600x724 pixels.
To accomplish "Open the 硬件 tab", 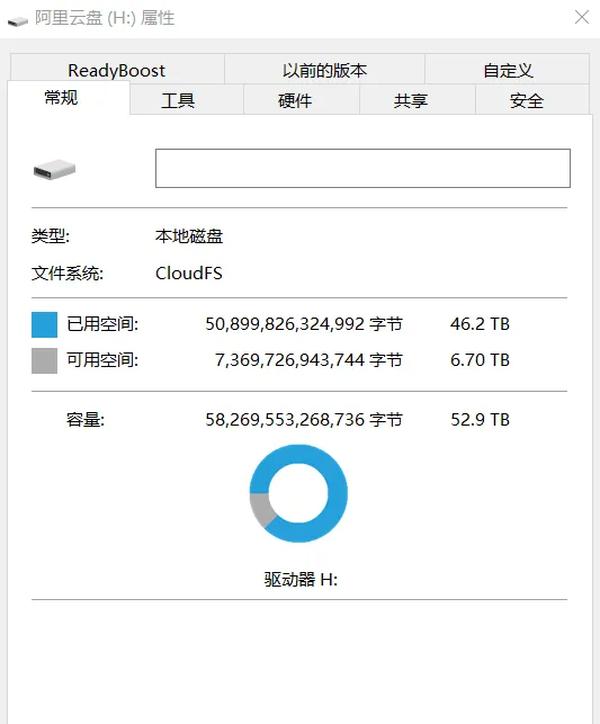I will 301,100.
